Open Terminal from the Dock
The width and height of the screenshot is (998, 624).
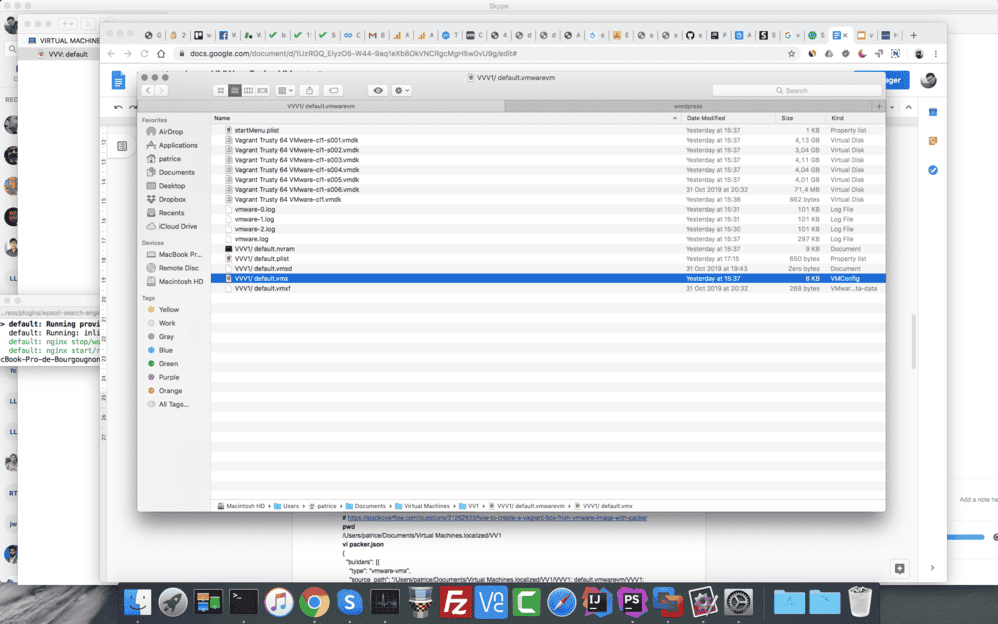click(244, 602)
